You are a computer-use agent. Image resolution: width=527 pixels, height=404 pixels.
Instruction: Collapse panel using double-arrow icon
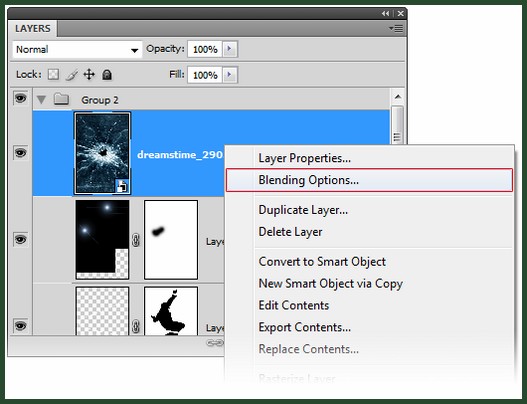tap(385, 13)
